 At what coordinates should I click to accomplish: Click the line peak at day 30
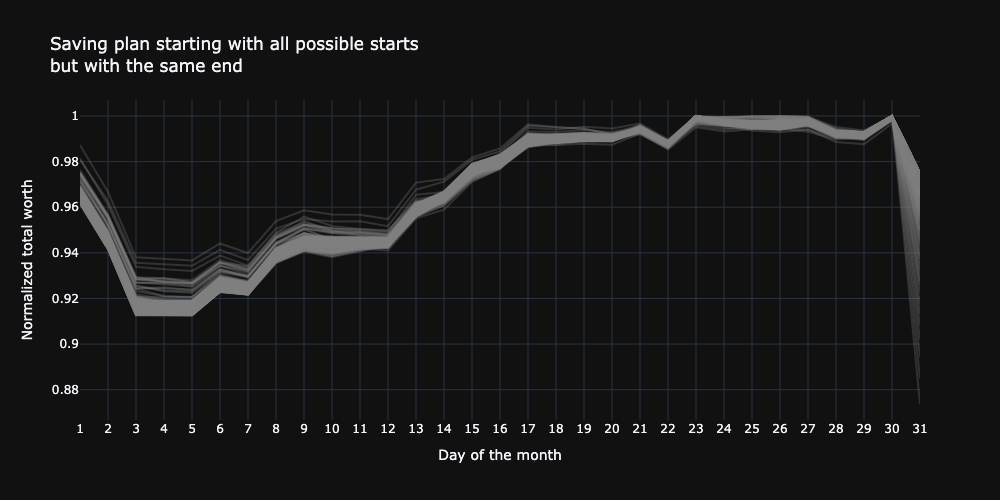point(892,116)
